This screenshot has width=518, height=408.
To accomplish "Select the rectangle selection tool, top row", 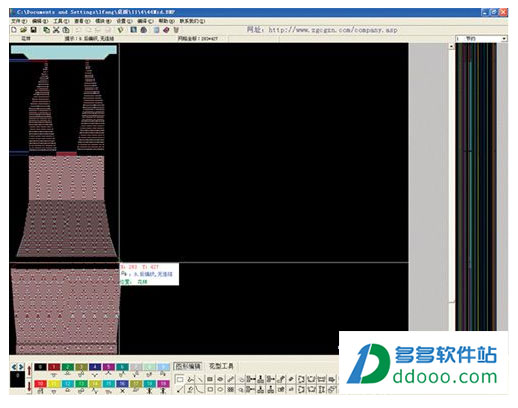I will pos(180,379).
